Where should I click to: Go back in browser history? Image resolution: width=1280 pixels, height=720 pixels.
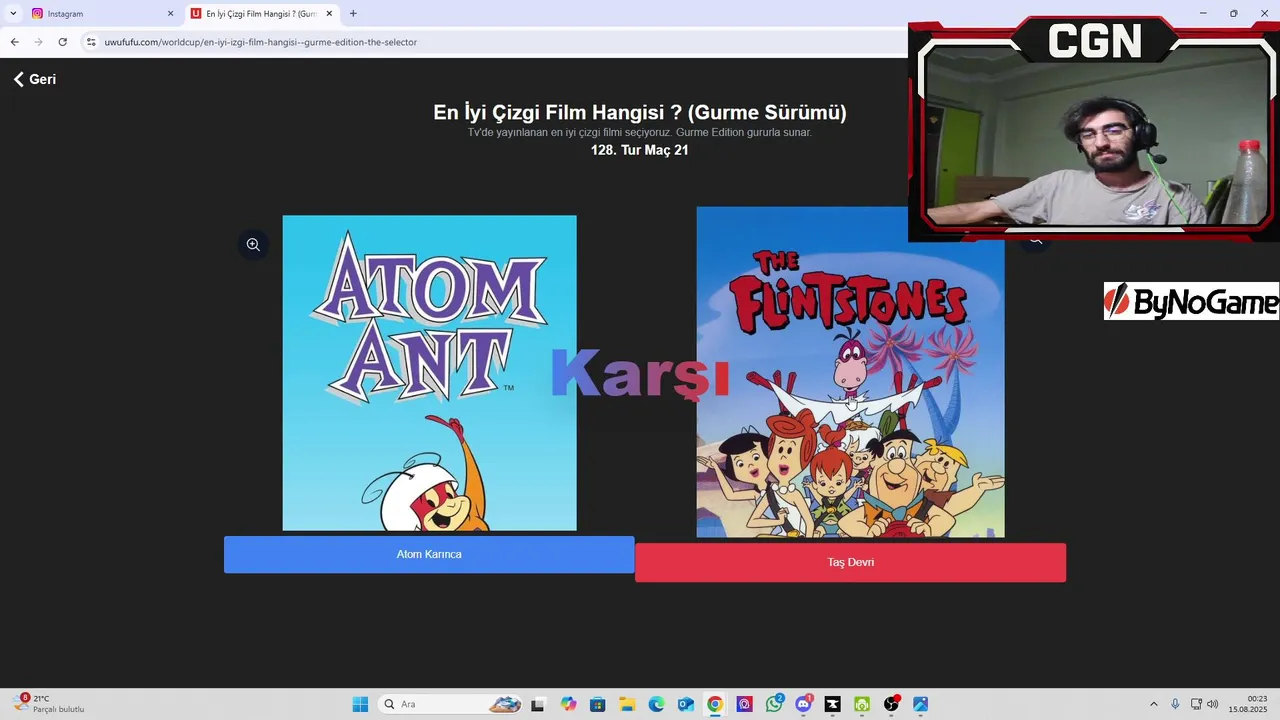[x=14, y=42]
